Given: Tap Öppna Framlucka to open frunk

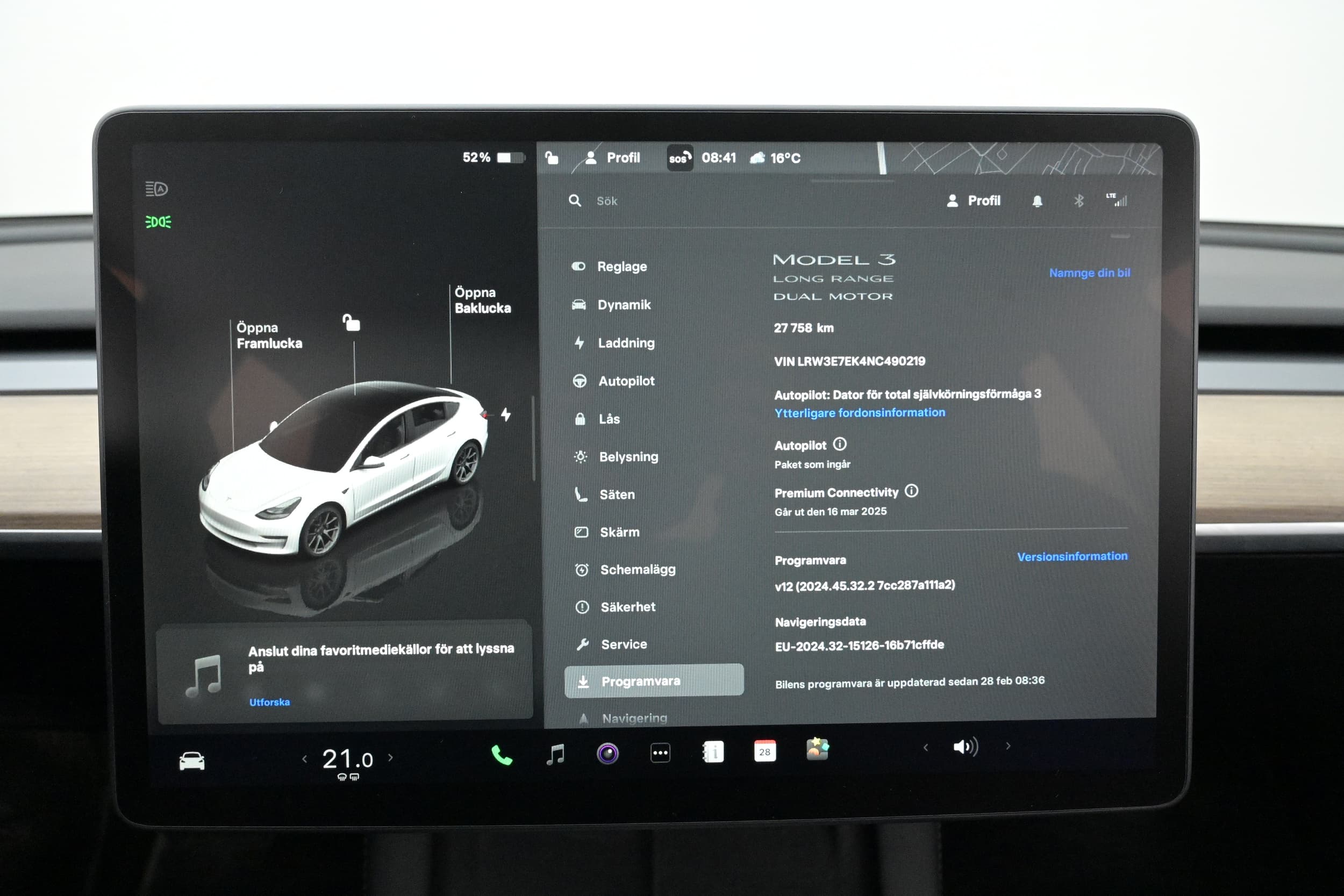Looking at the screenshot, I should click(x=269, y=335).
